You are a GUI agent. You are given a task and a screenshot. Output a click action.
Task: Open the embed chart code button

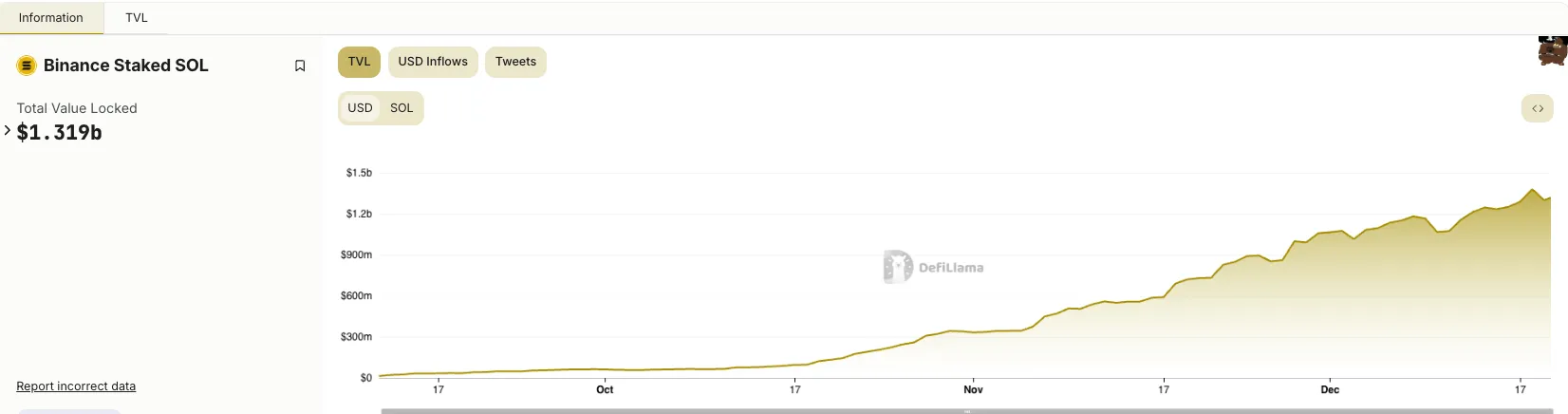[1538, 108]
